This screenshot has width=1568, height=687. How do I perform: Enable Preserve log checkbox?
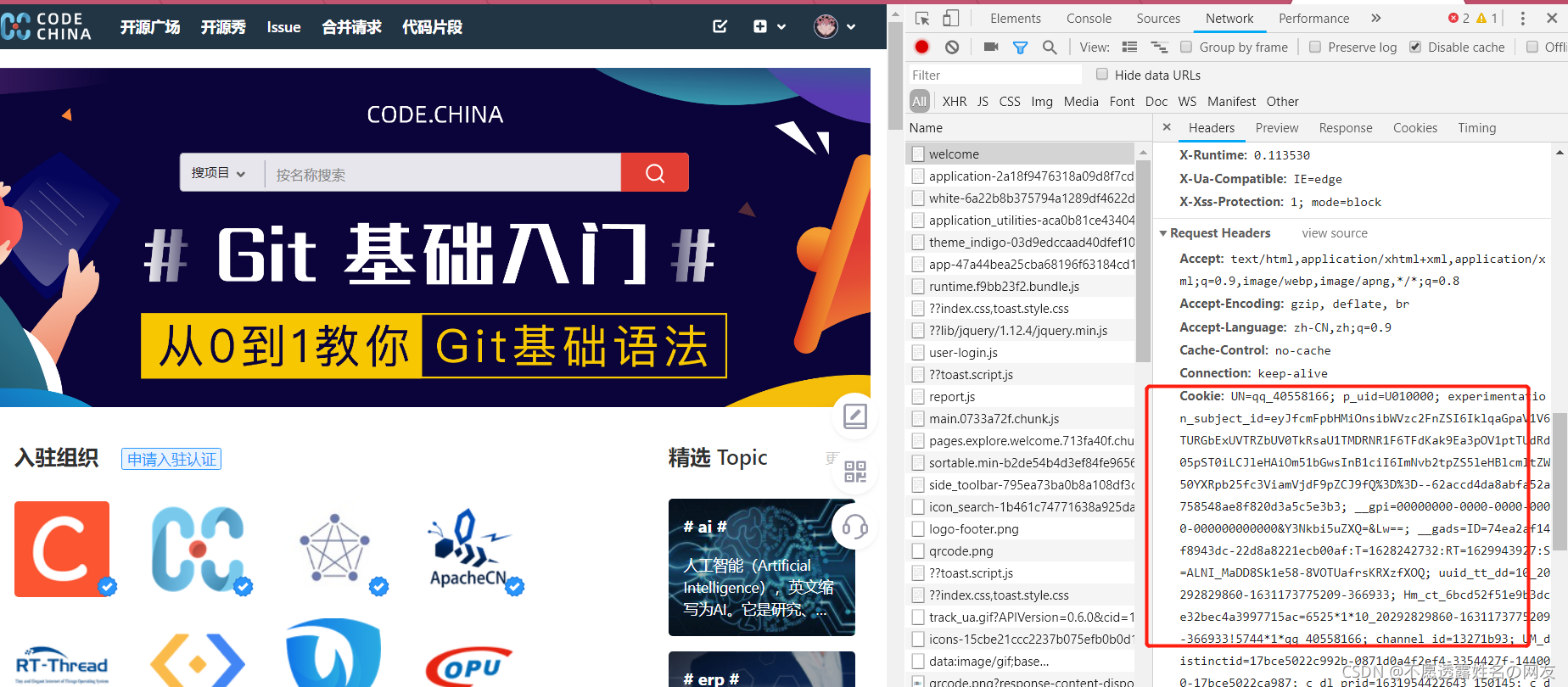pyautogui.click(x=1315, y=47)
